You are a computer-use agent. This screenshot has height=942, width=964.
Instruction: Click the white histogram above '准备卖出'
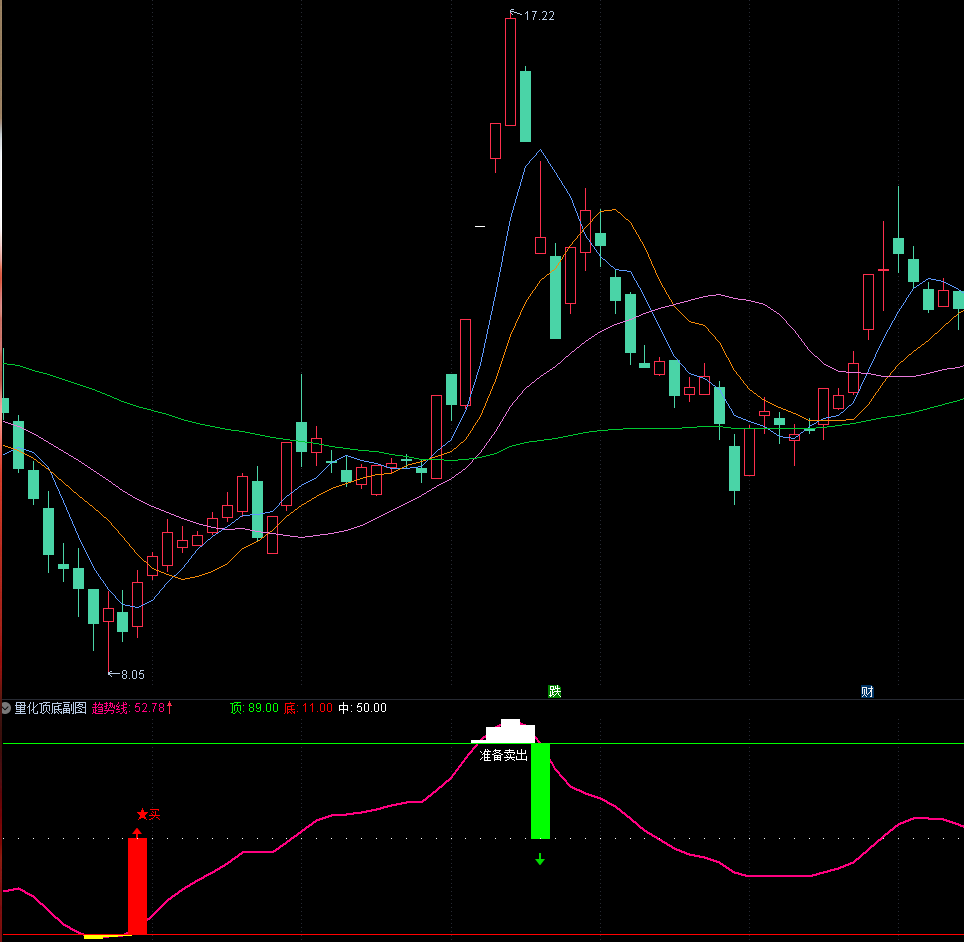click(510, 731)
